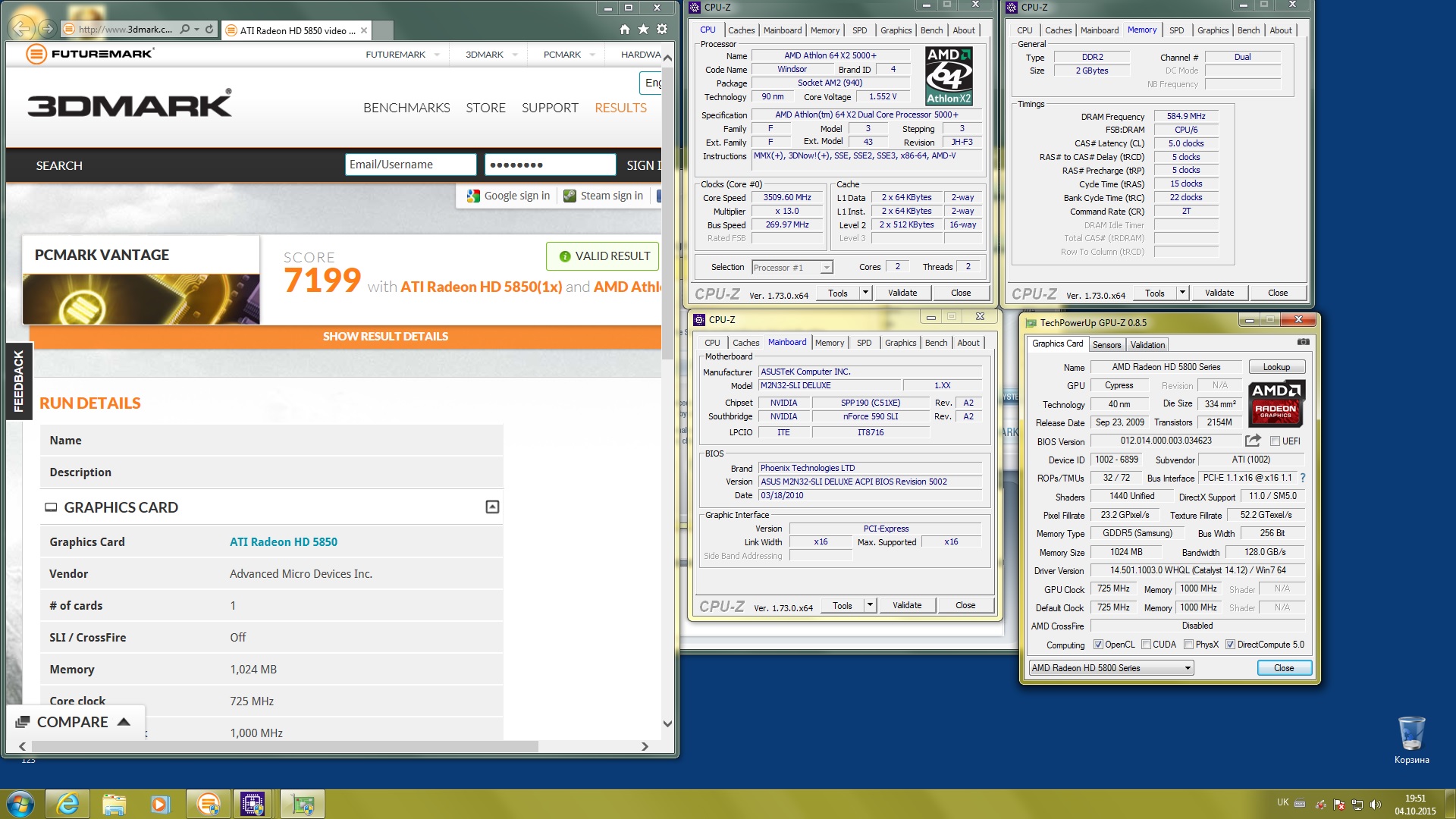
Task: Open the media player taskbar icon
Action: click(160, 804)
